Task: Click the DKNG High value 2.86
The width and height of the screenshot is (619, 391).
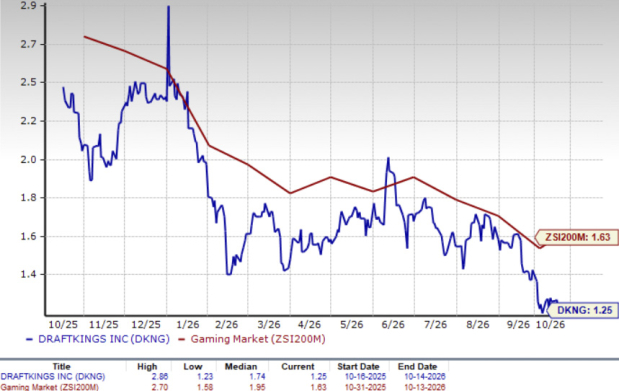Action: 160,376
